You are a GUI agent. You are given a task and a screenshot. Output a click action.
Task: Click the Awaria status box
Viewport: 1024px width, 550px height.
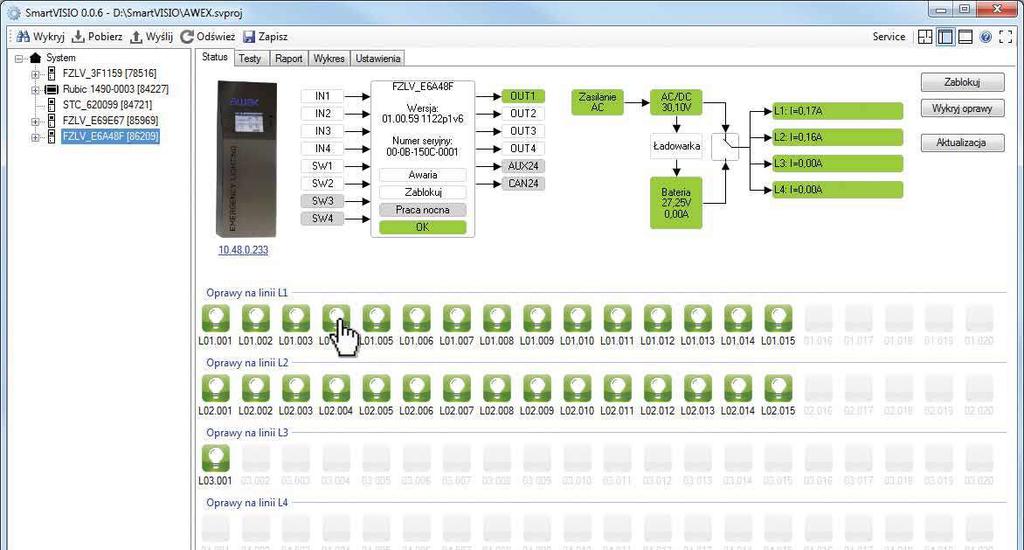pyautogui.click(x=423, y=175)
